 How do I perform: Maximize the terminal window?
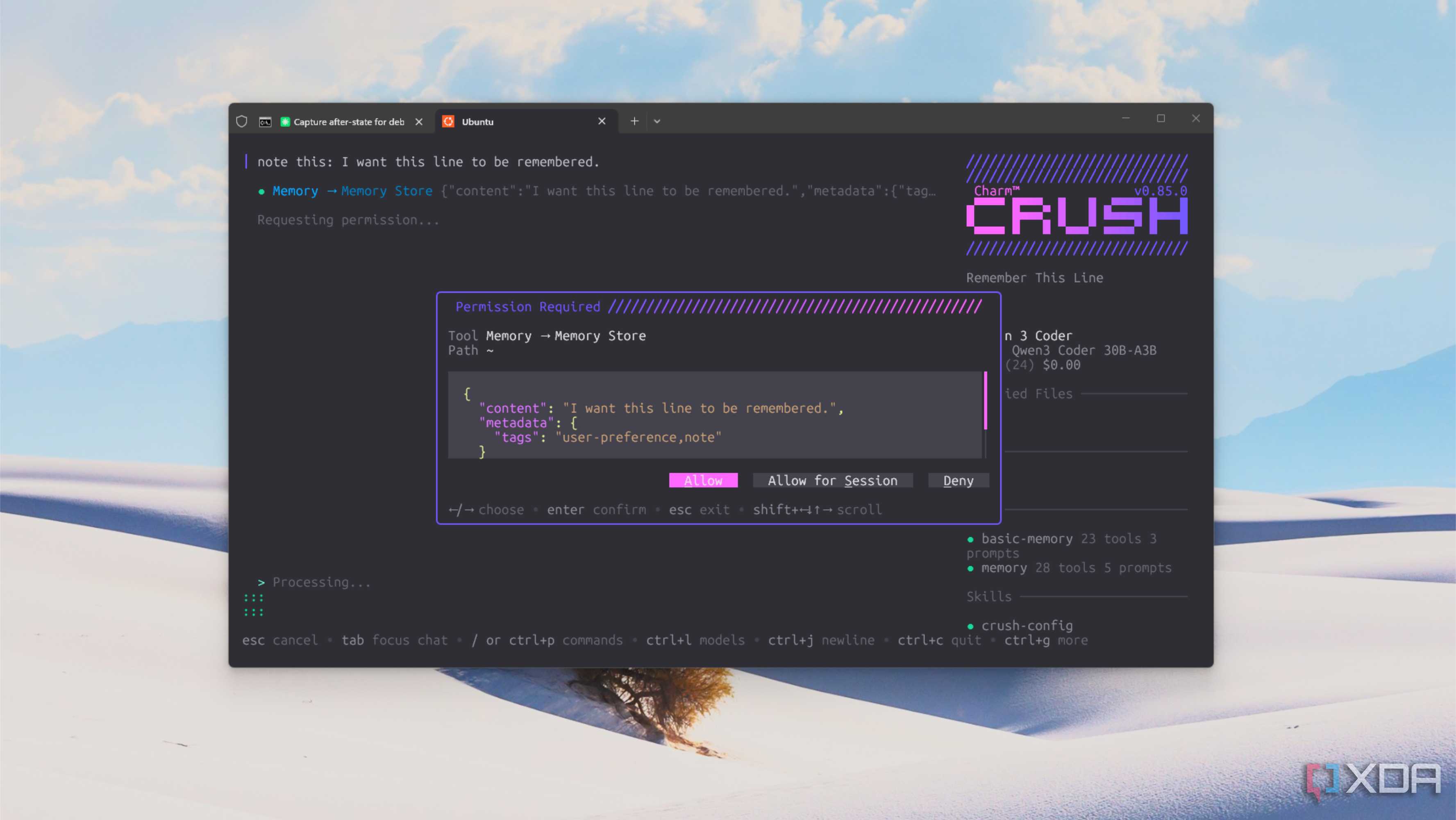coord(1161,118)
